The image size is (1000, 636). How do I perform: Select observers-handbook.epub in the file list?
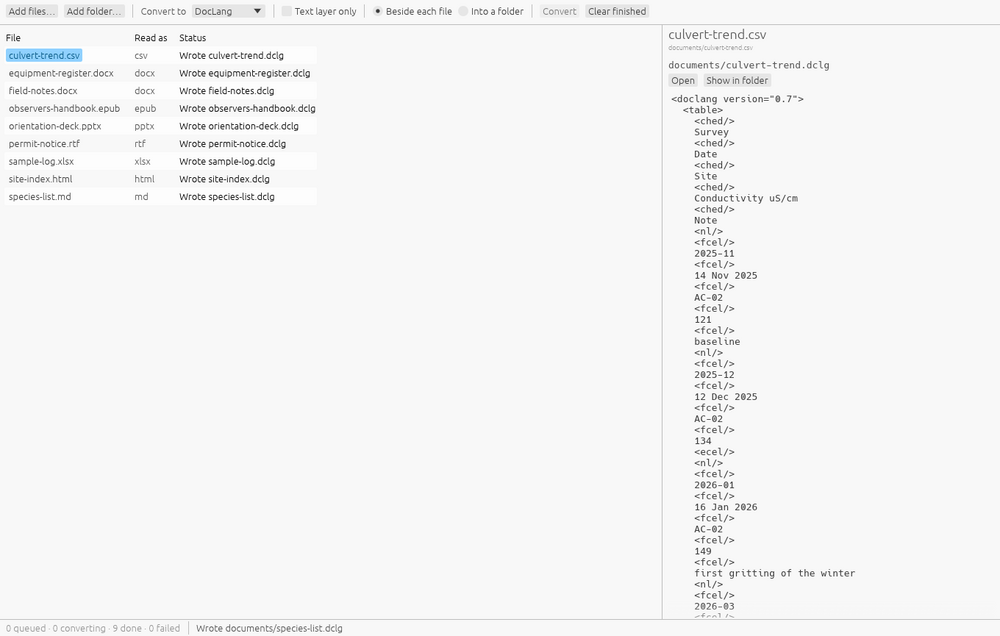[64, 108]
